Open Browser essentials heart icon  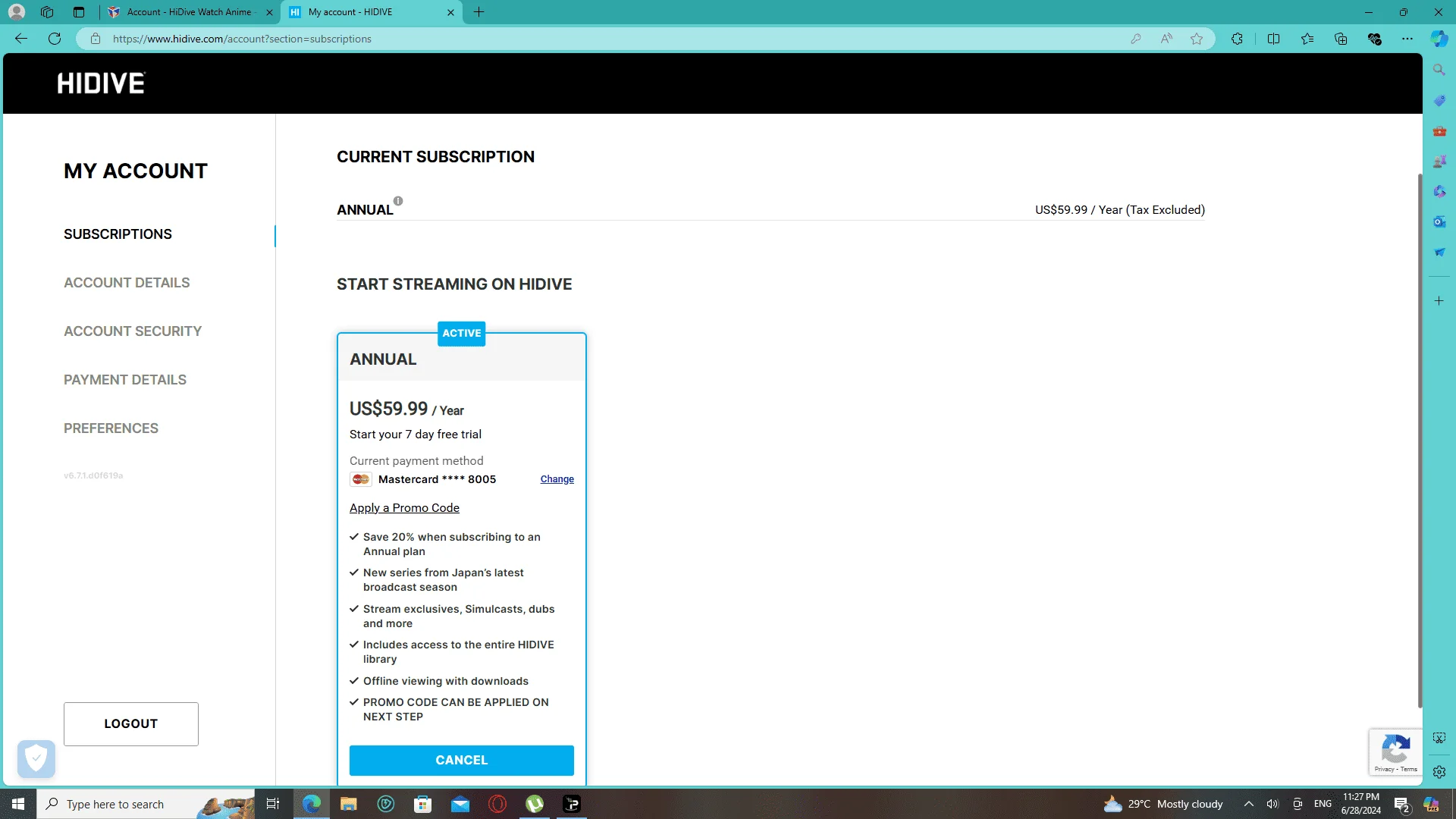tap(1374, 39)
